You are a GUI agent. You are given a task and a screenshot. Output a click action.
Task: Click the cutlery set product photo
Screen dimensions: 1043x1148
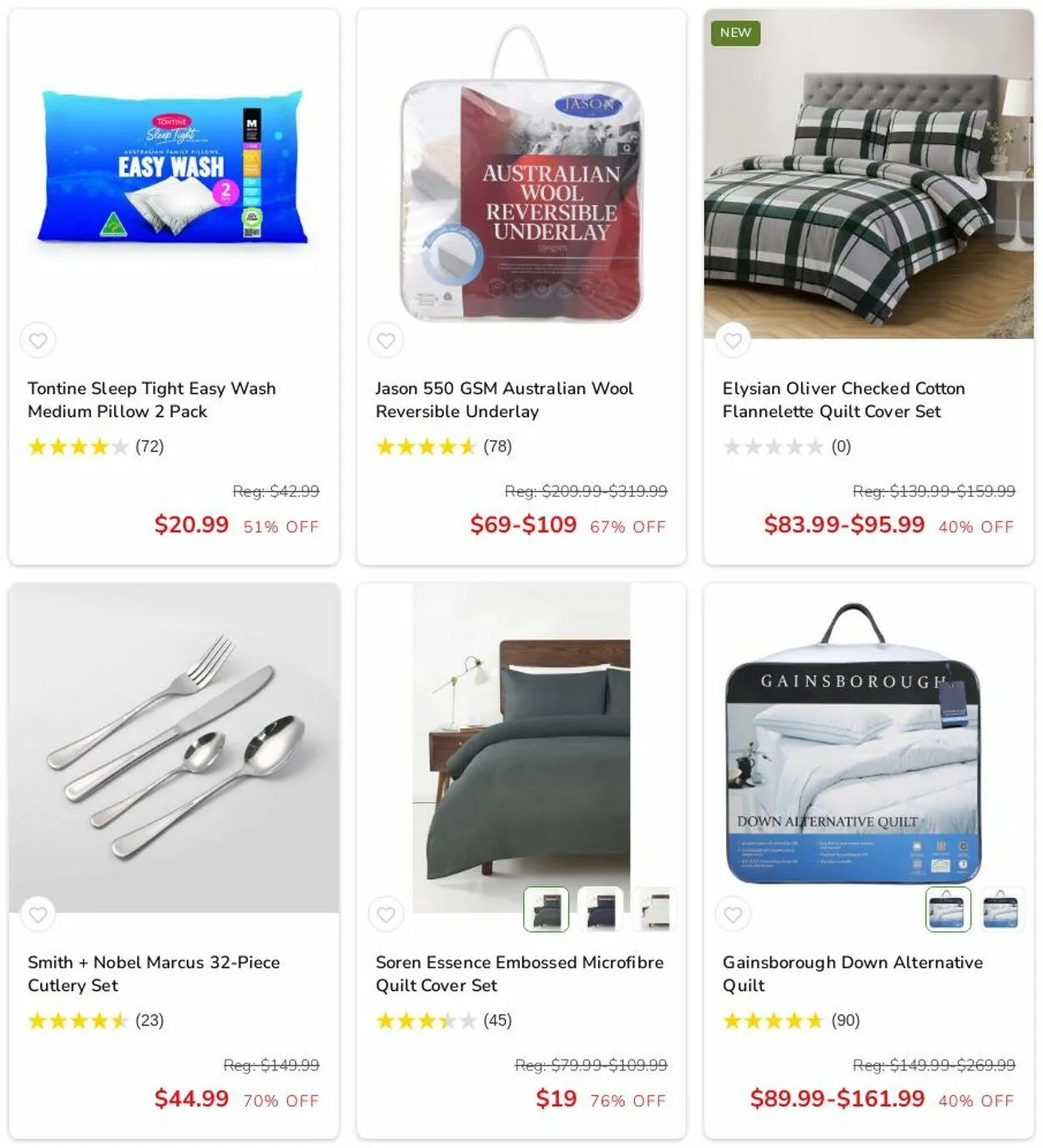[x=174, y=748]
